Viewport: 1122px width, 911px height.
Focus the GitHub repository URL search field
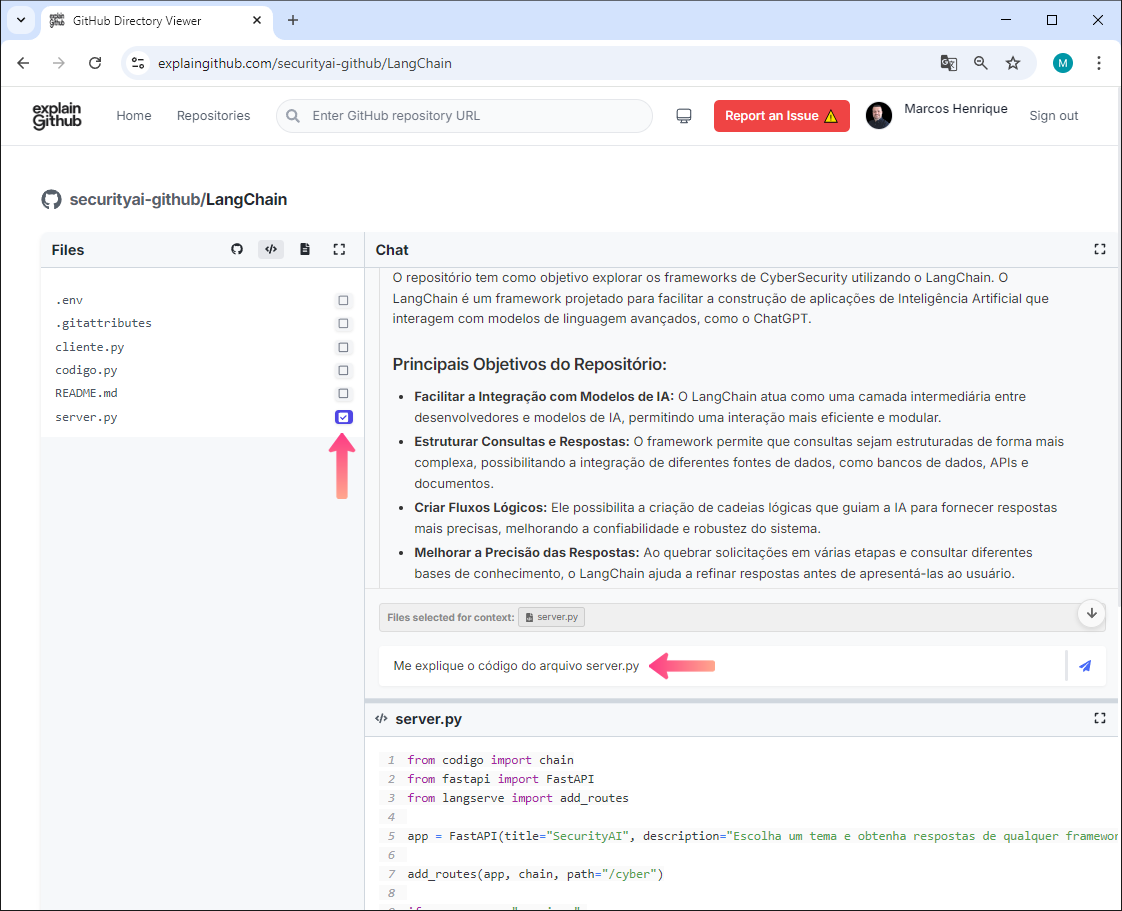[464, 116]
